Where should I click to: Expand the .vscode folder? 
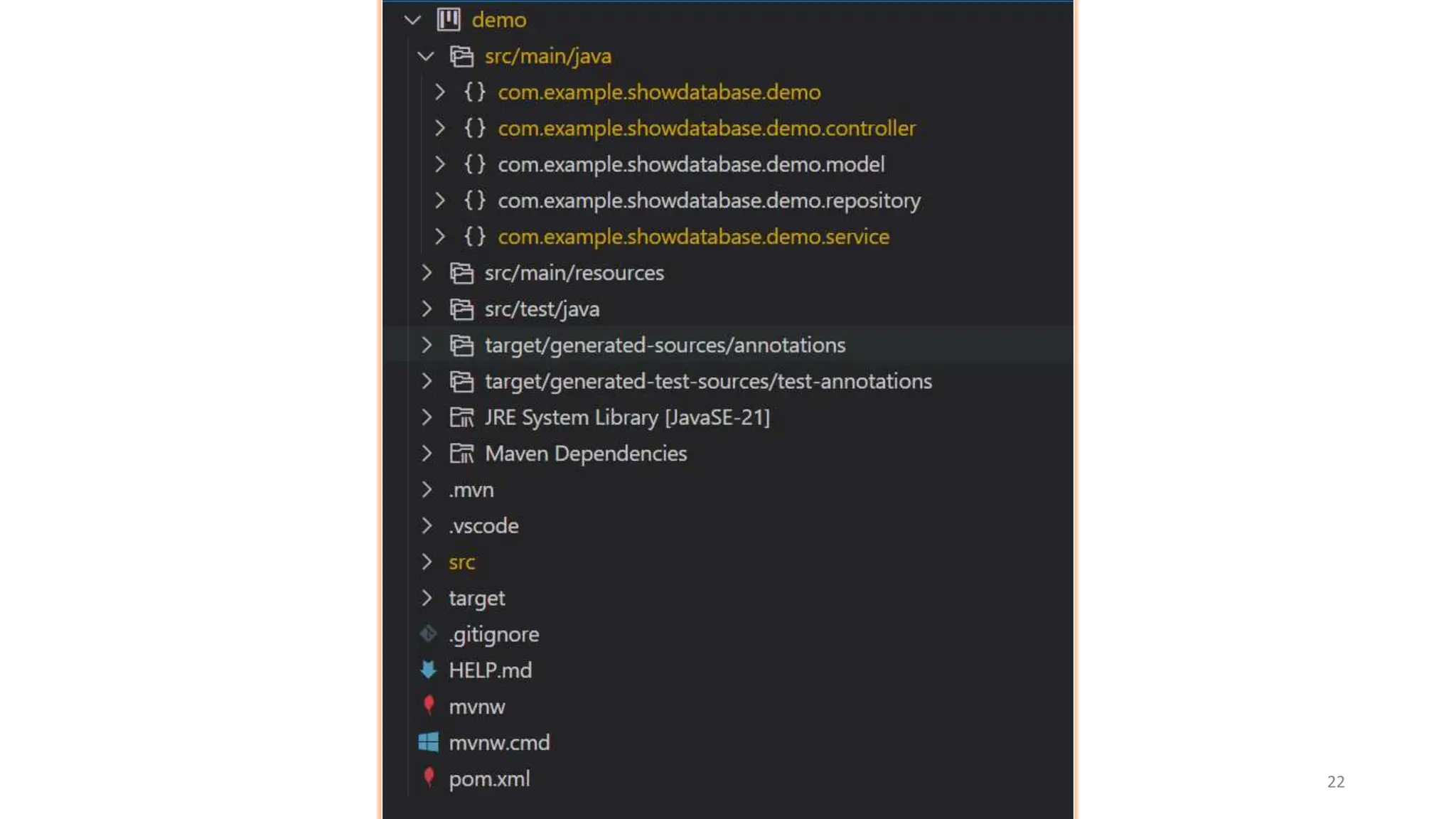click(426, 525)
